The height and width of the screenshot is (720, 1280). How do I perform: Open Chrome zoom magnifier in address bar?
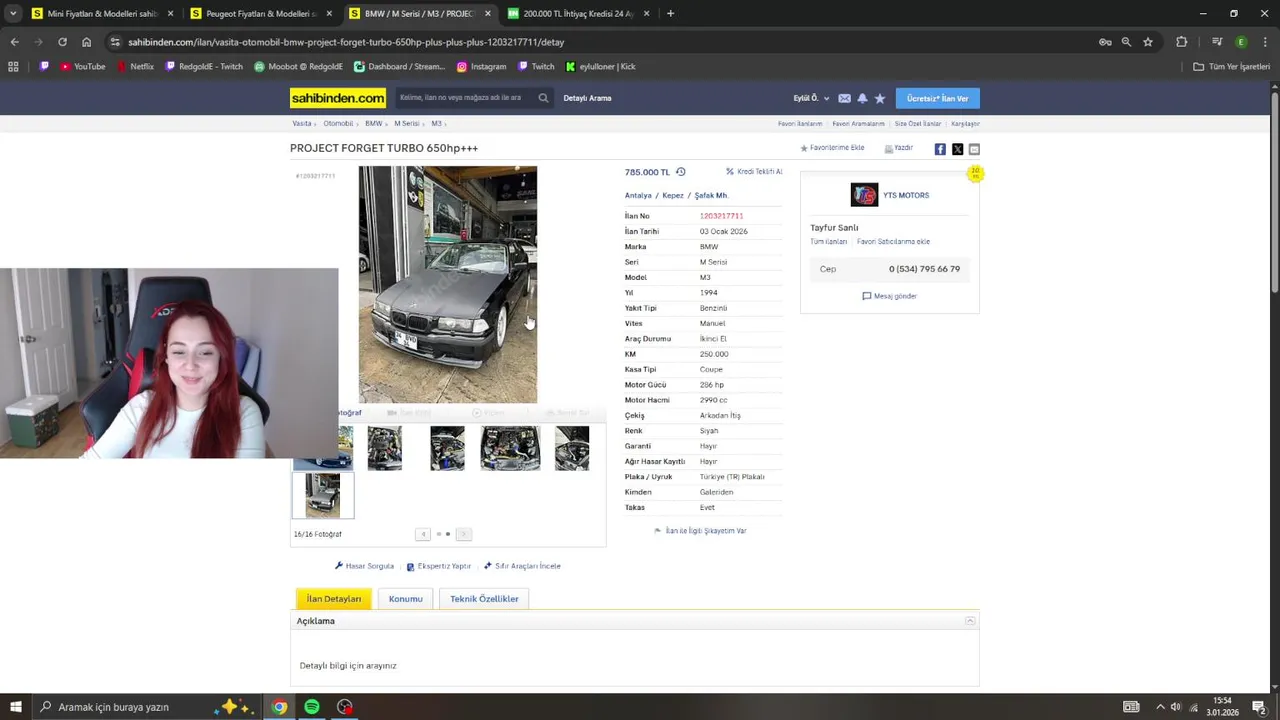click(1126, 42)
